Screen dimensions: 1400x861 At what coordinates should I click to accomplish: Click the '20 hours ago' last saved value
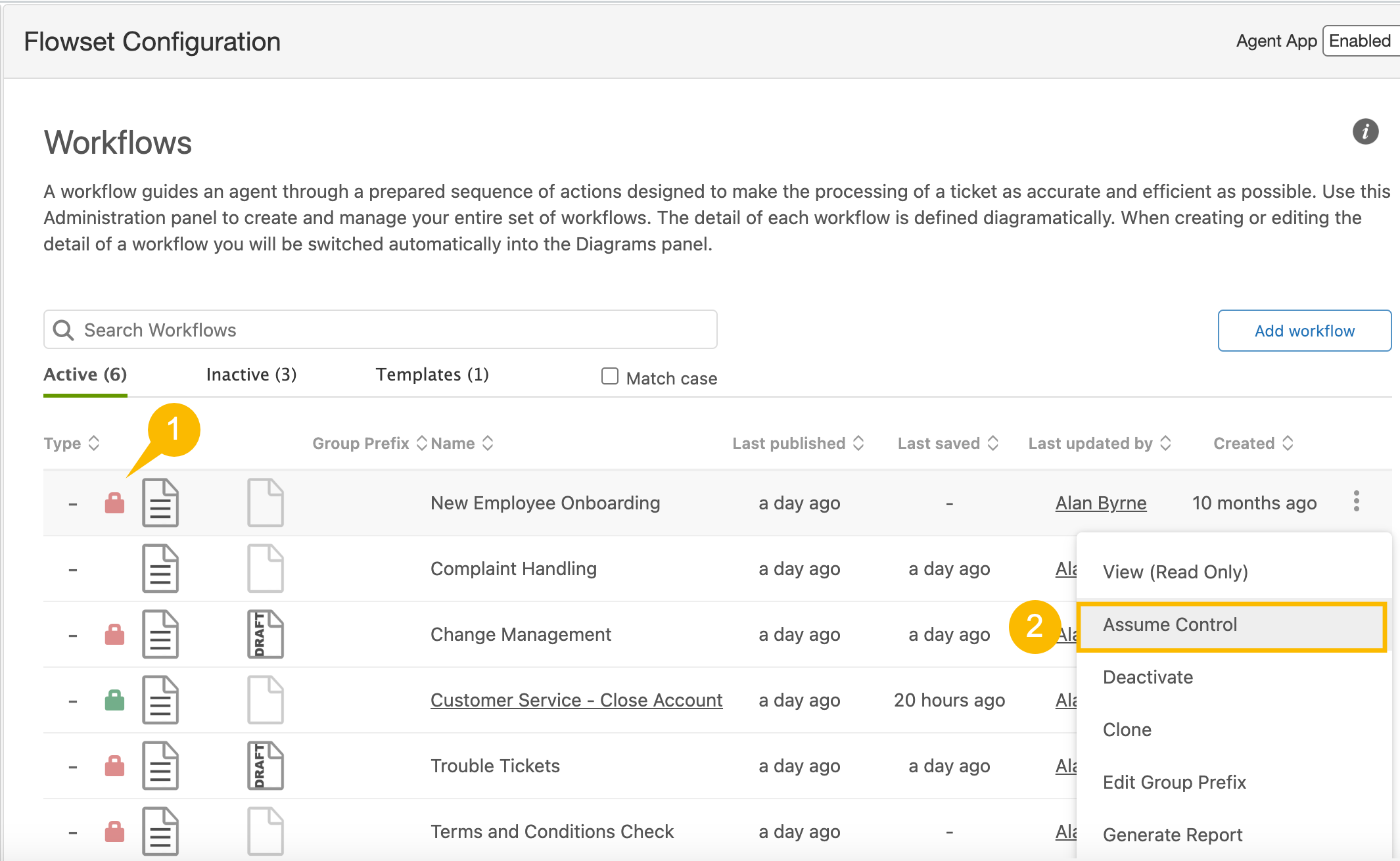pos(950,700)
